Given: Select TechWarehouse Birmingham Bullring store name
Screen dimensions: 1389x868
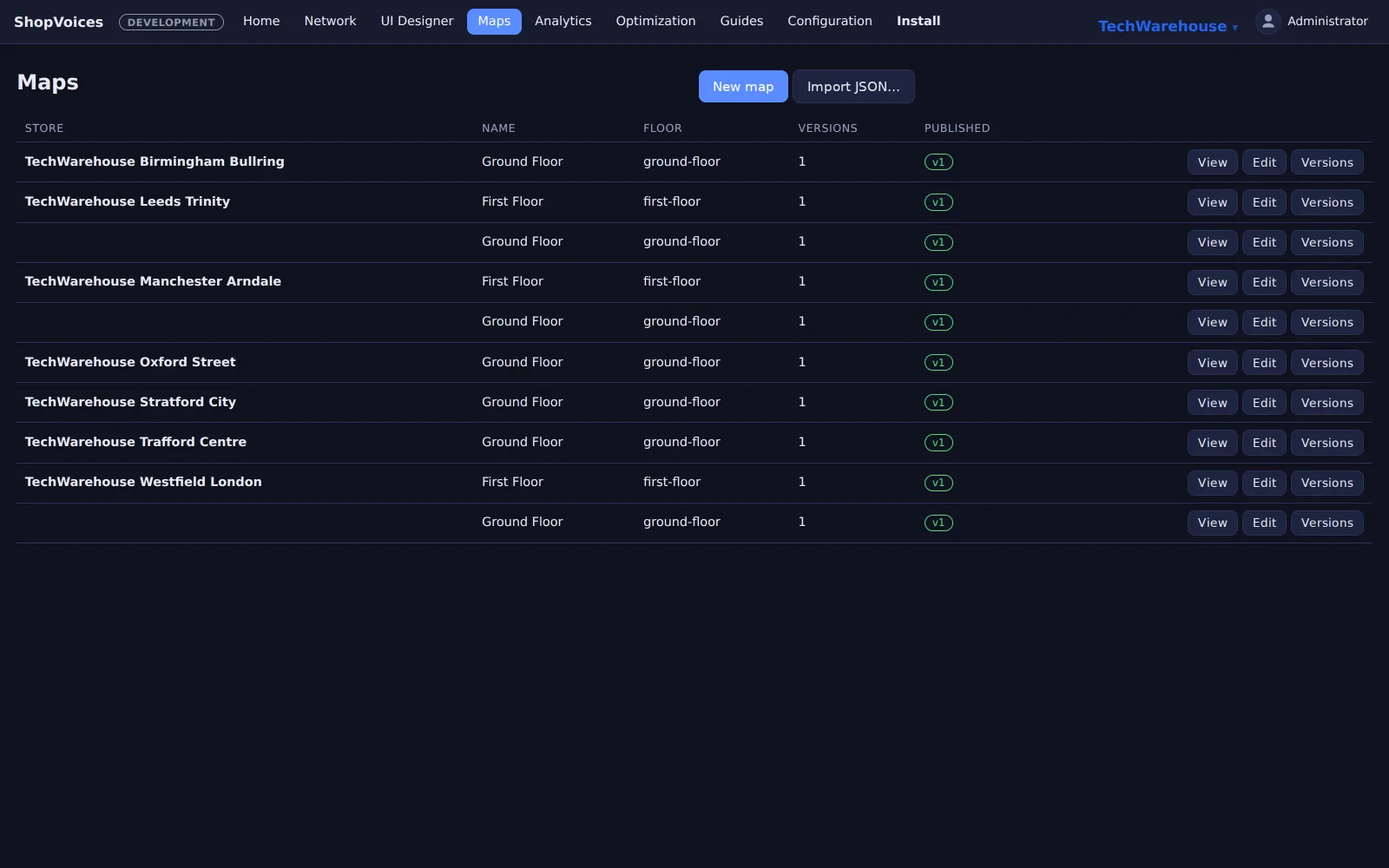Looking at the screenshot, I should click(x=155, y=161).
